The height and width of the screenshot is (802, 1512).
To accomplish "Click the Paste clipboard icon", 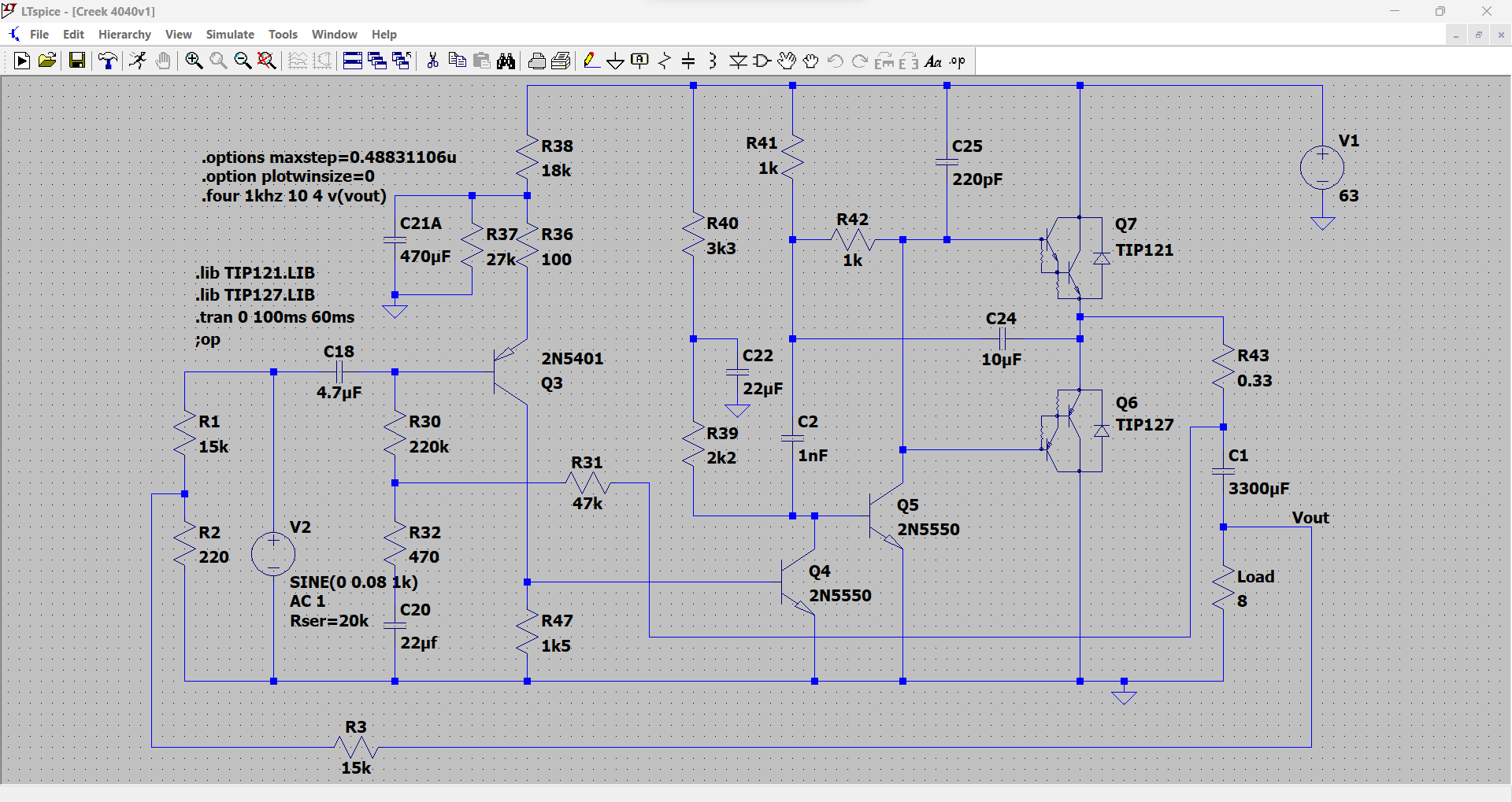I will tap(482, 61).
